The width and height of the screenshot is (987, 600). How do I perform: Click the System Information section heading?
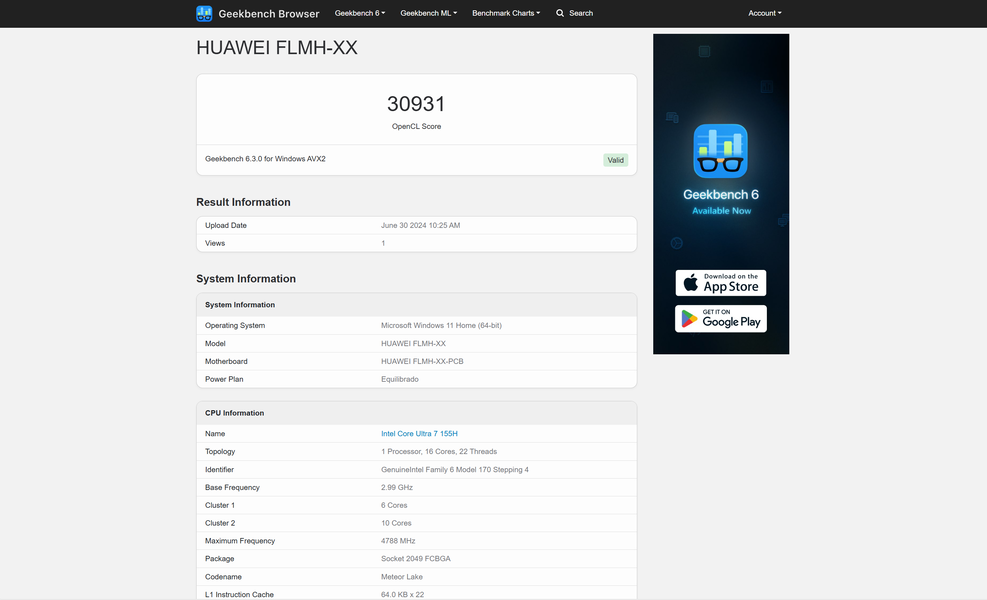[x=246, y=279]
